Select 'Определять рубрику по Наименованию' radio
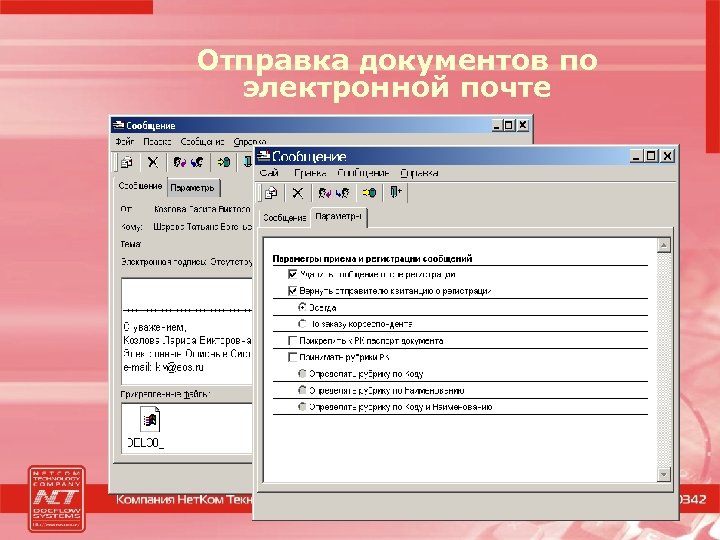The height and width of the screenshot is (540, 720). point(302,390)
